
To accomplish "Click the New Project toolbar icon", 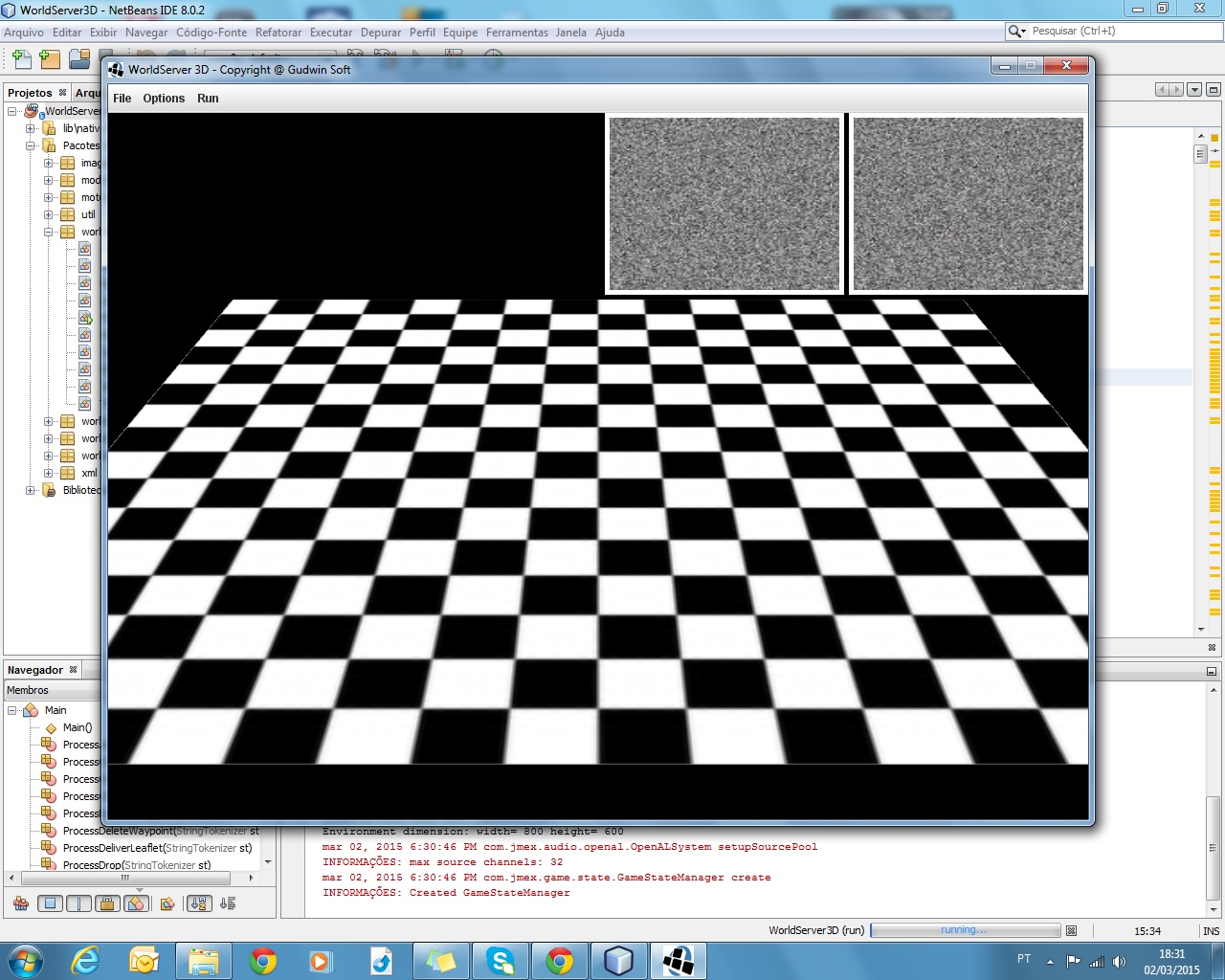I will click(x=50, y=59).
